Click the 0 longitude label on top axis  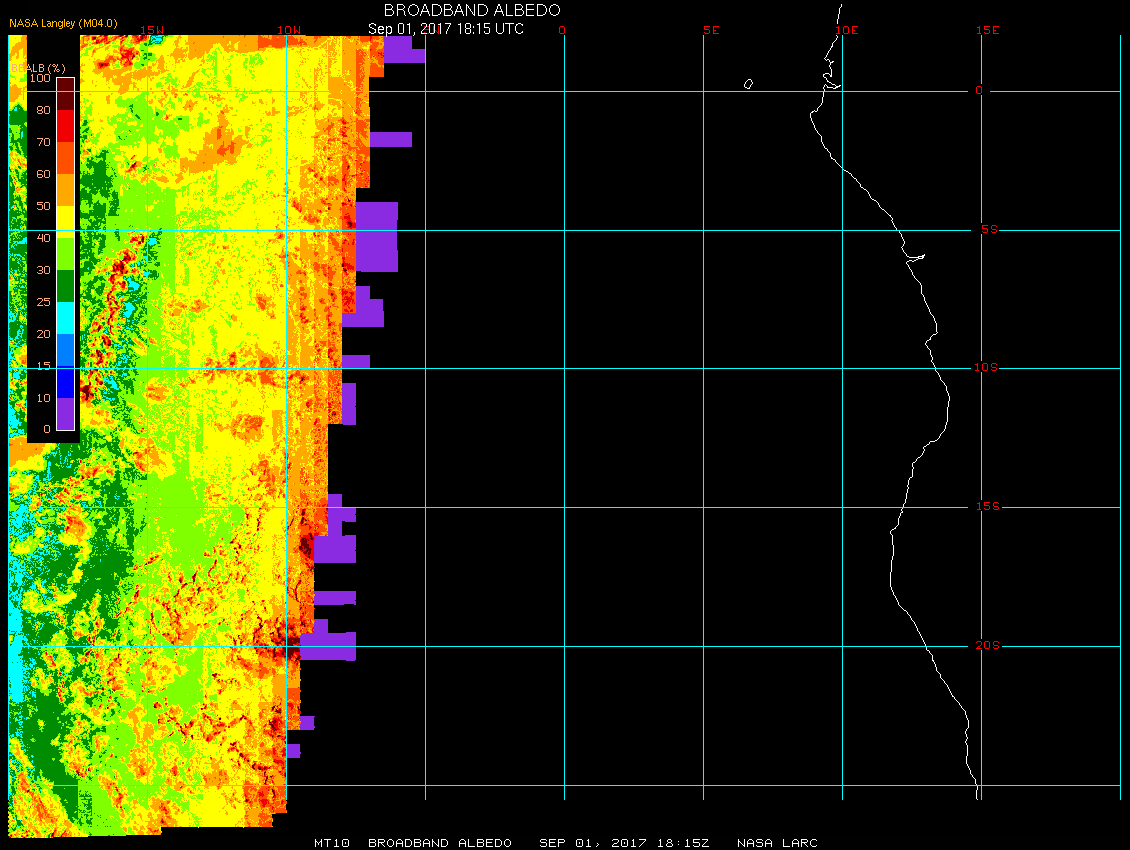(x=562, y=30)
